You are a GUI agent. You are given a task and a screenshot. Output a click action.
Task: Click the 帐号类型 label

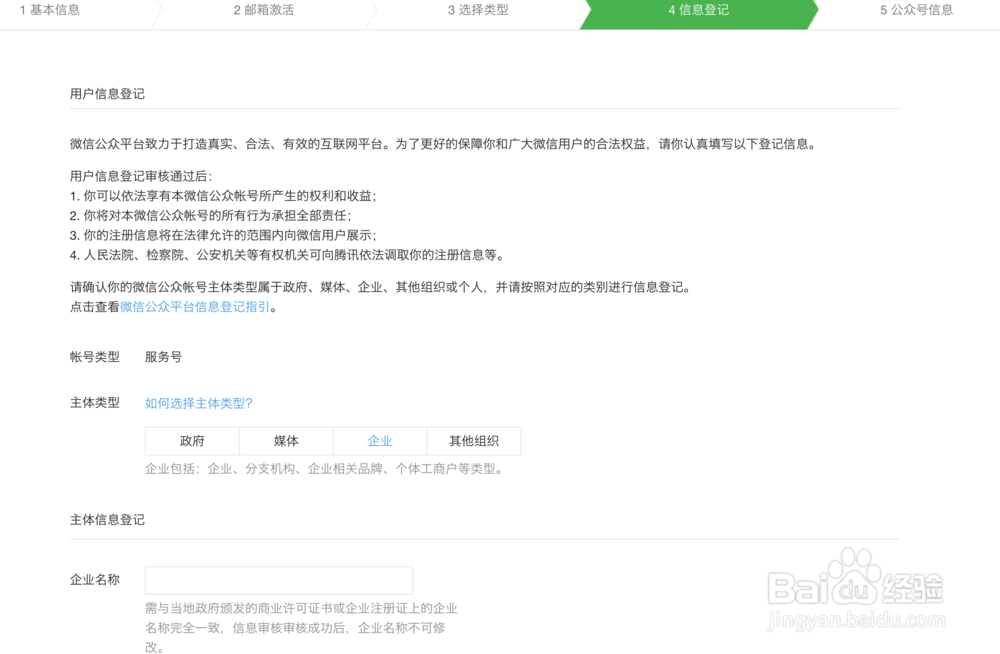point(94,357)
